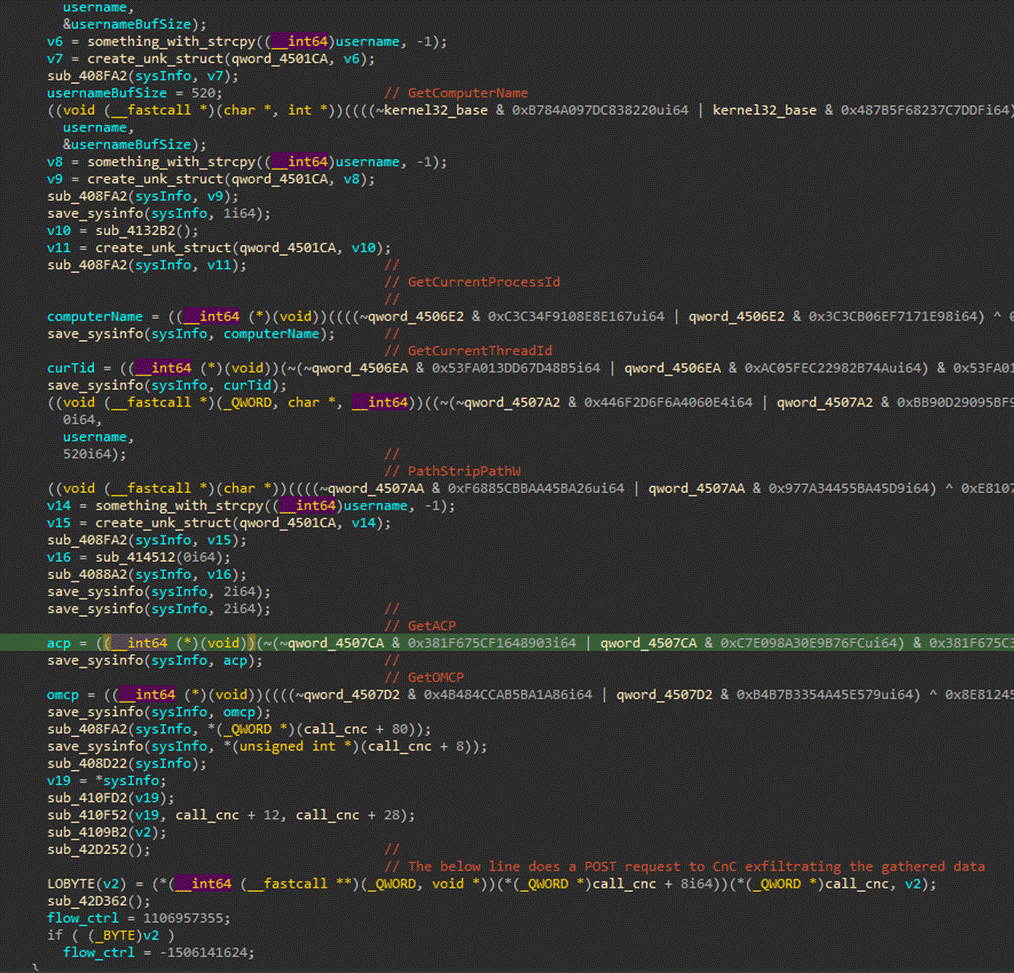This screenshot has height=973, width=1014.
Task: Click the 0xB784A097DC838220ui64 constant
Action: pyautogui.click(x=600, y=111)
